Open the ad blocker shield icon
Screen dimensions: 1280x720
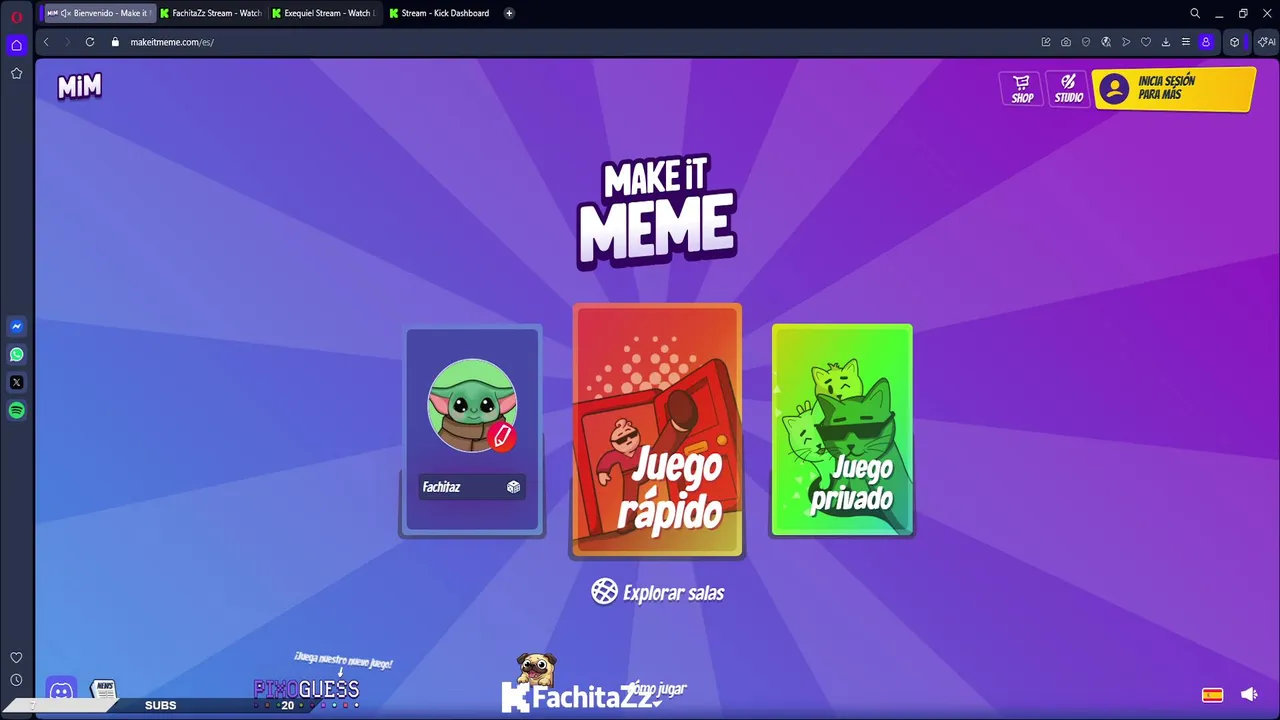(x=1086, y=42)
